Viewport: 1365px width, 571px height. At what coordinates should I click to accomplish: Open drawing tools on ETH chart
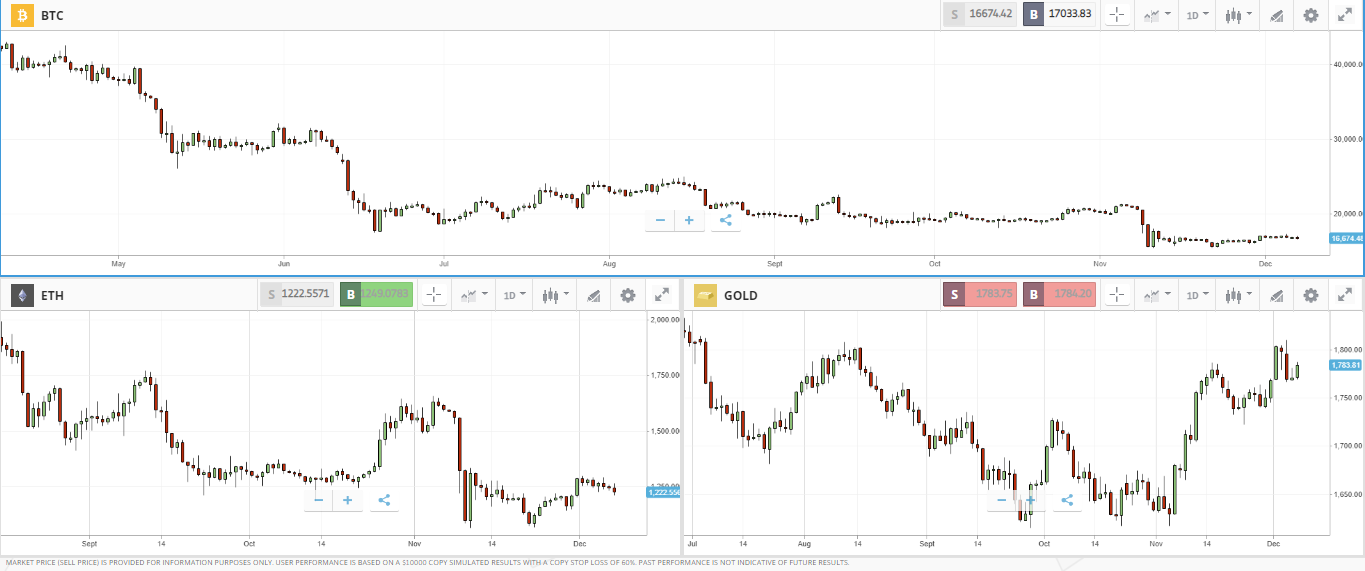[x=593, y=295]
